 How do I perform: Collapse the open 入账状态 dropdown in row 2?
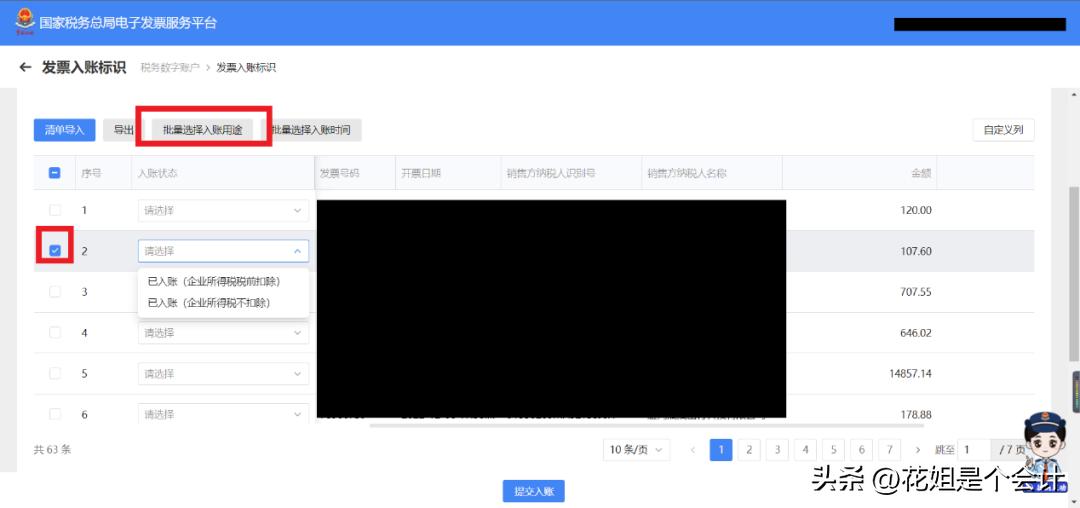coord(223,251)
